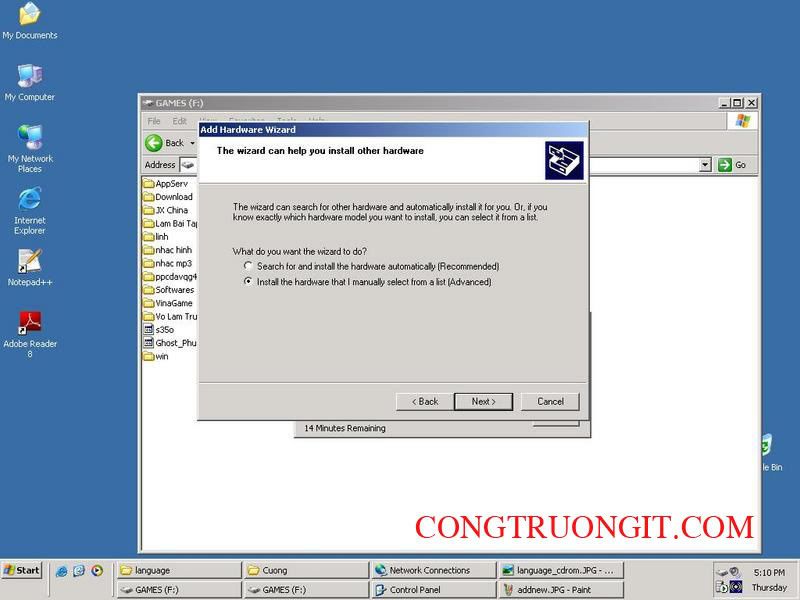Screen dimensions: 800x600
Task: Select automatic hardware search radio option
Action: coord(248,266)
